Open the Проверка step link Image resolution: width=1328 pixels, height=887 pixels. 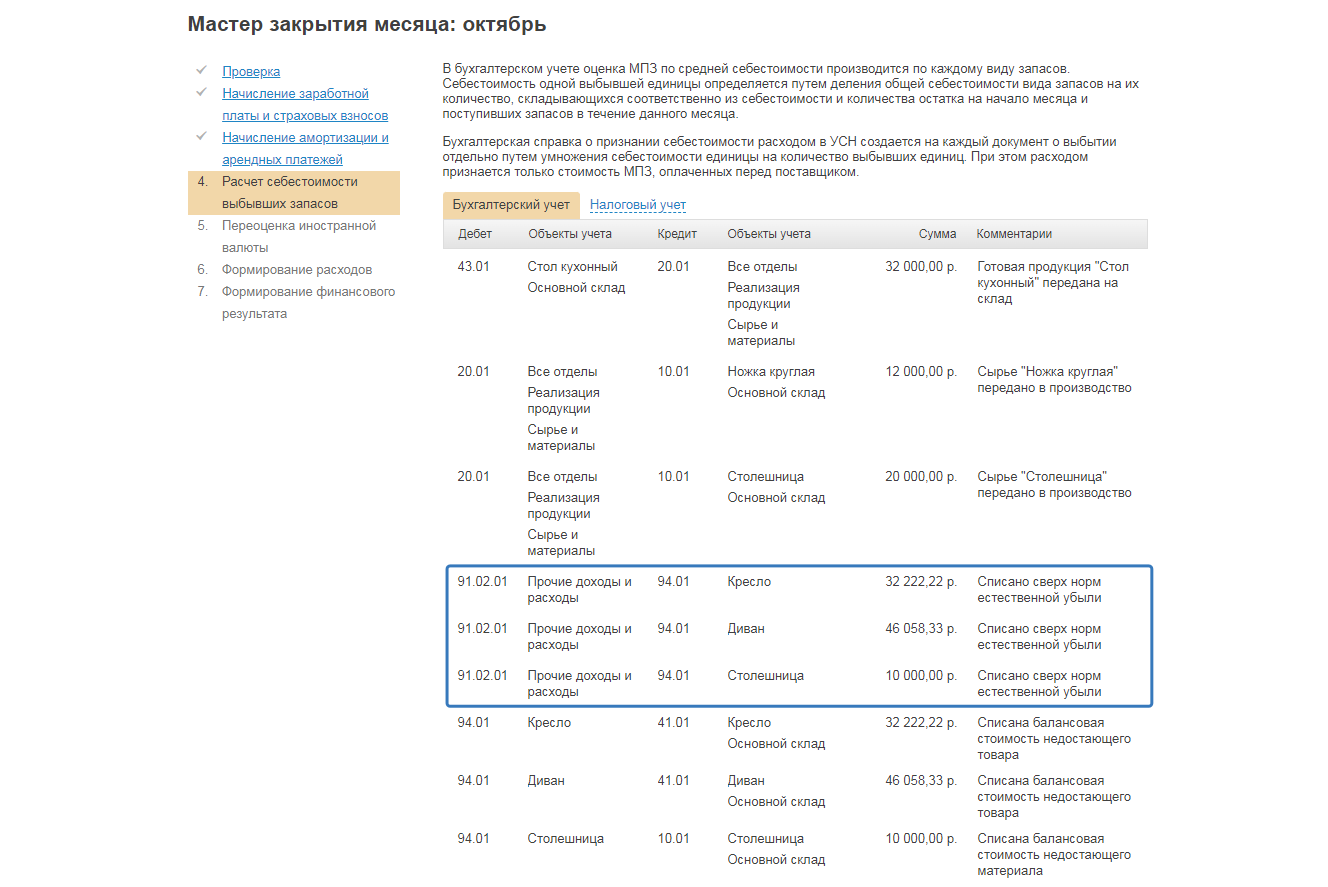click(x=251, y=72)
